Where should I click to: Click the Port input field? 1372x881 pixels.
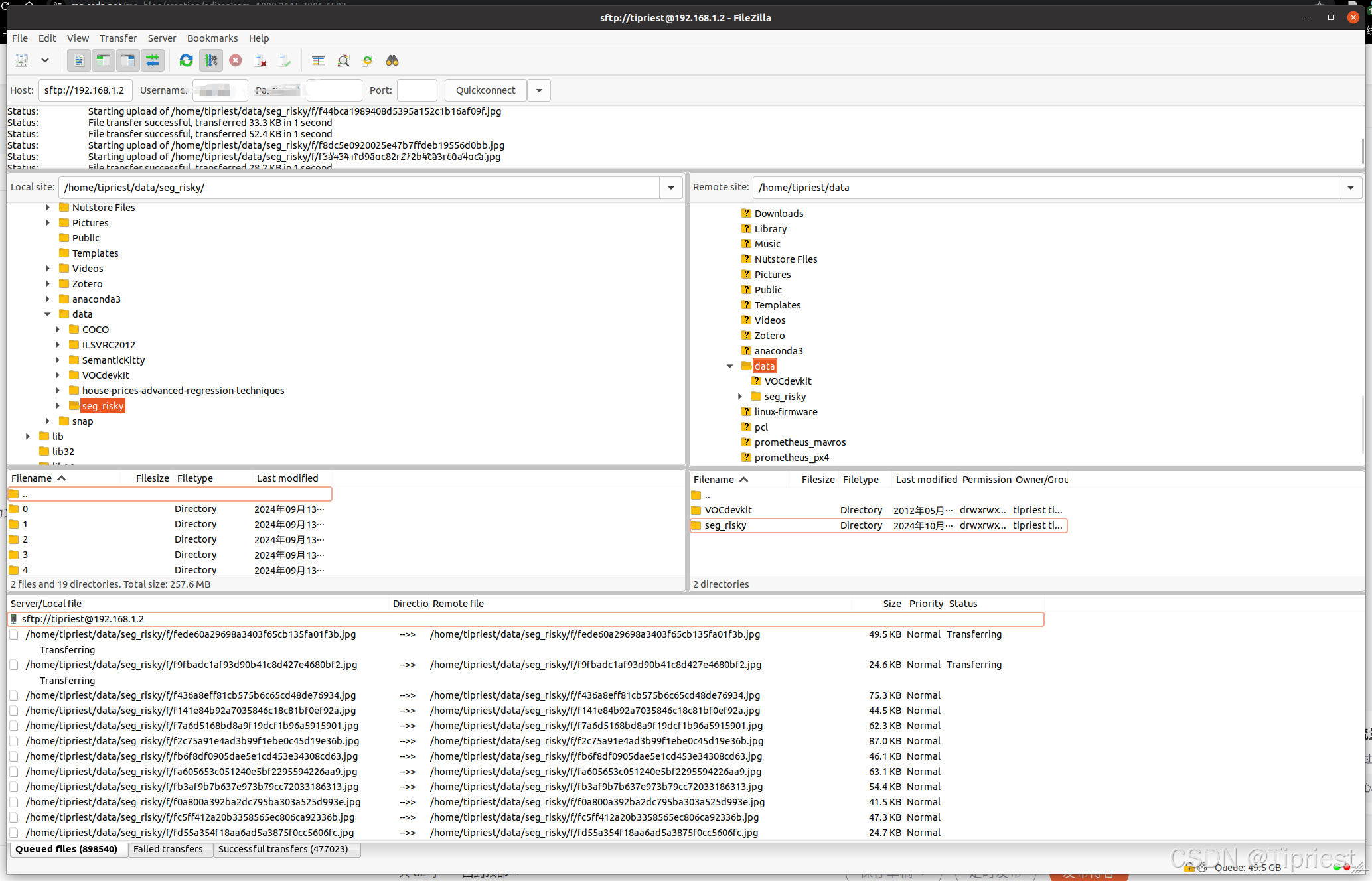click(x=417, y=90)
